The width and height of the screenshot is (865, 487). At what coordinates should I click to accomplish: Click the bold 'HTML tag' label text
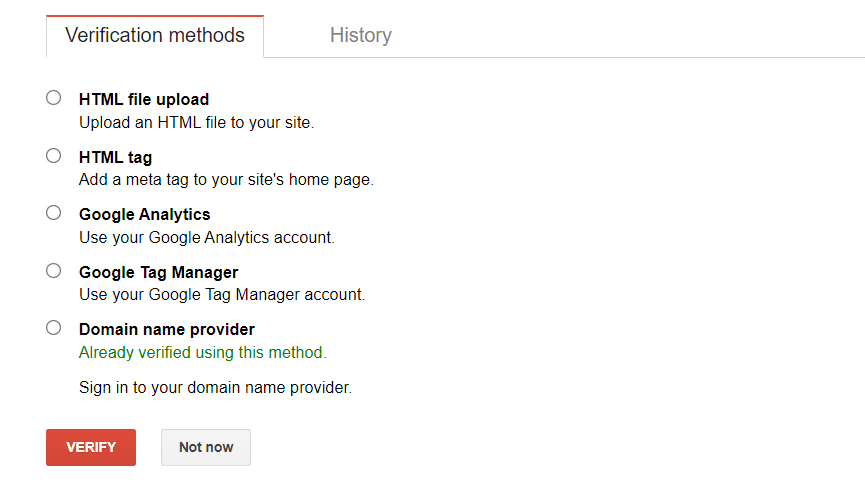pos(115,157)
